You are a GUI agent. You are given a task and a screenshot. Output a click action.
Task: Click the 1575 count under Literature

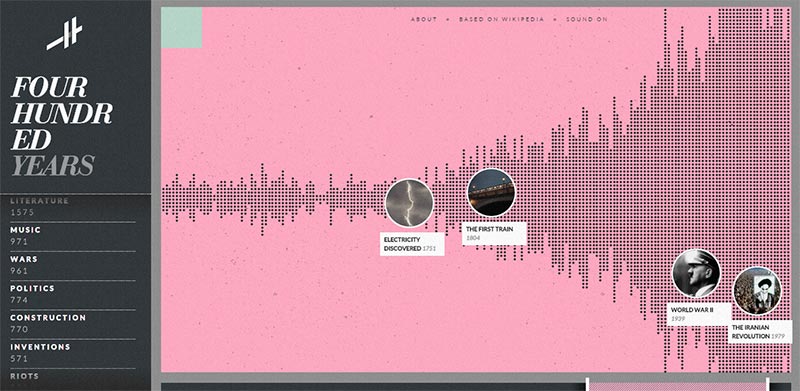(x=22, y=212)
